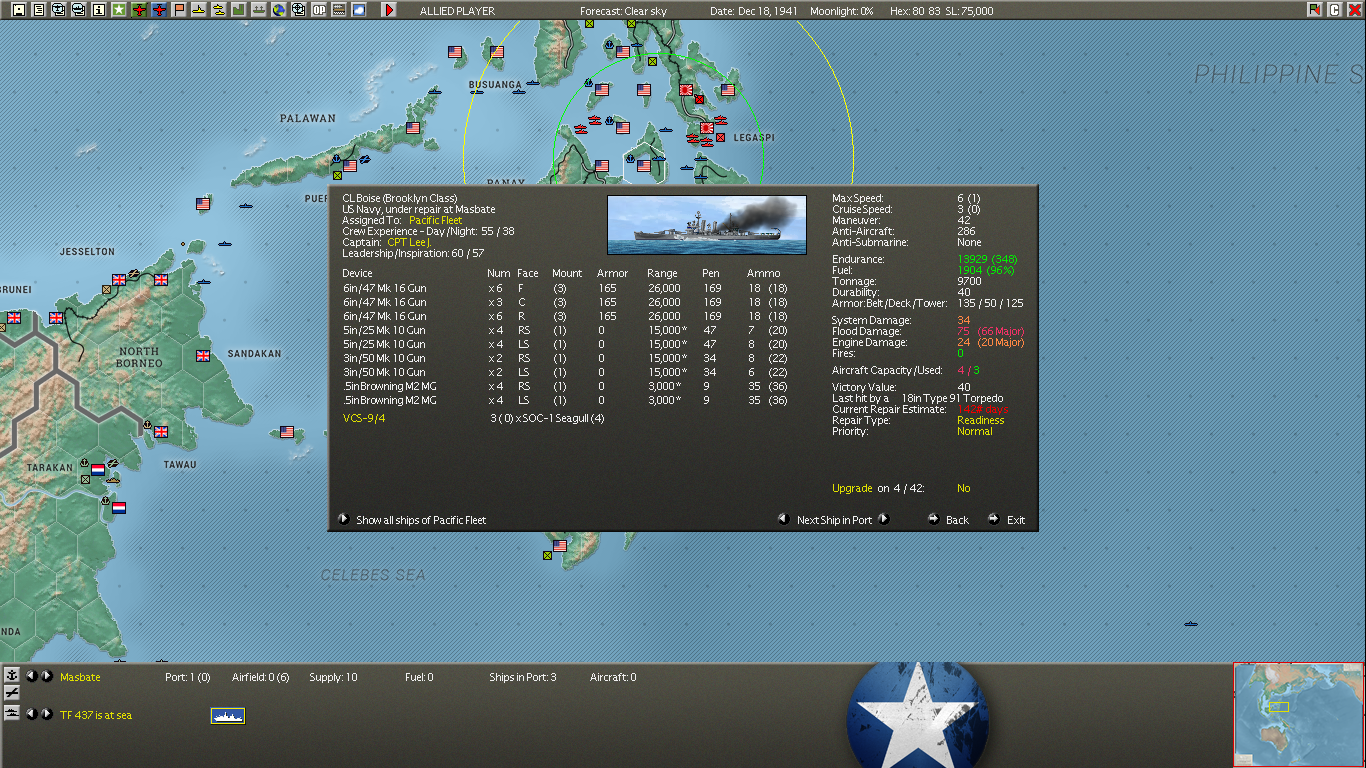Click Exit to close ship dialog
The height and width of the screenshot is (768, 1366).
click(1016, 520)
